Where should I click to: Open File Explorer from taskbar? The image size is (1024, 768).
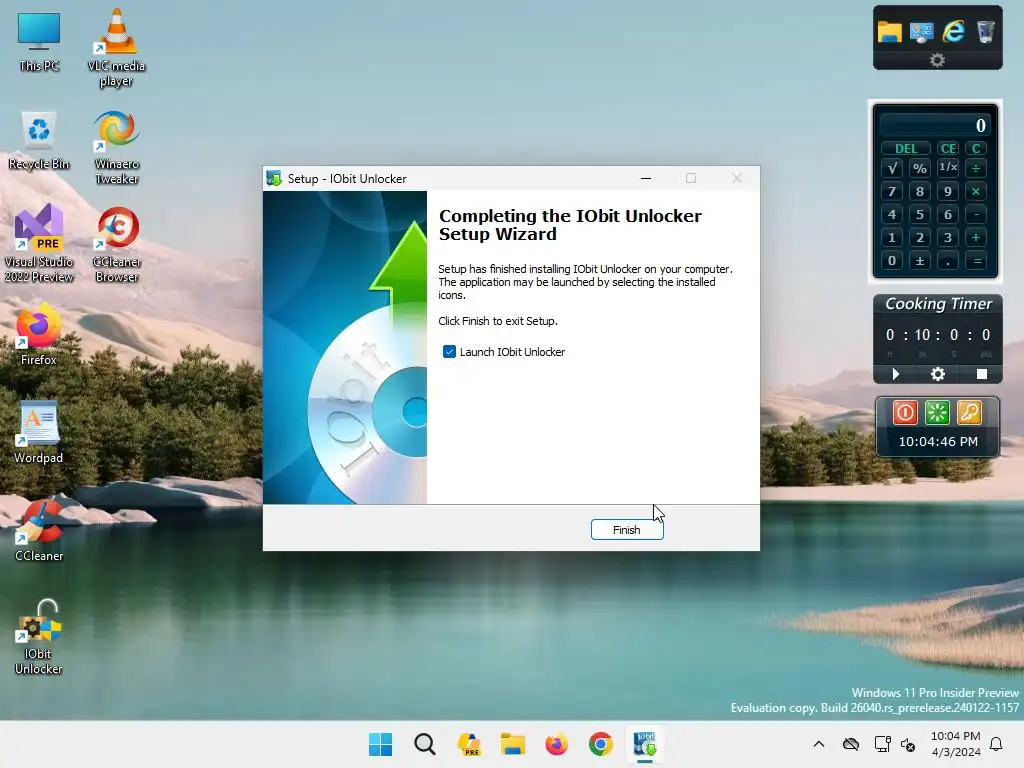tap(513, 744)
